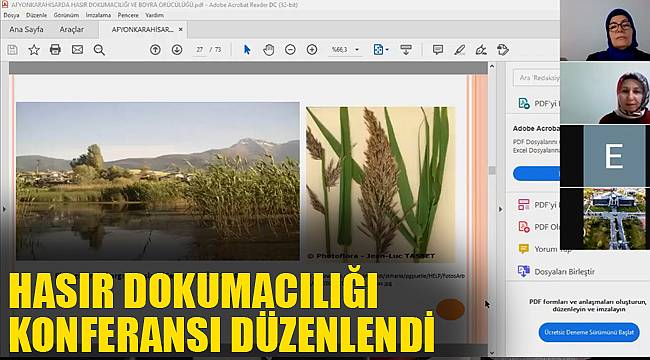Click the vertical scrollbar up arrow
Image resolution: width=650 pixels, height=360 pixels.
point(492,66)
